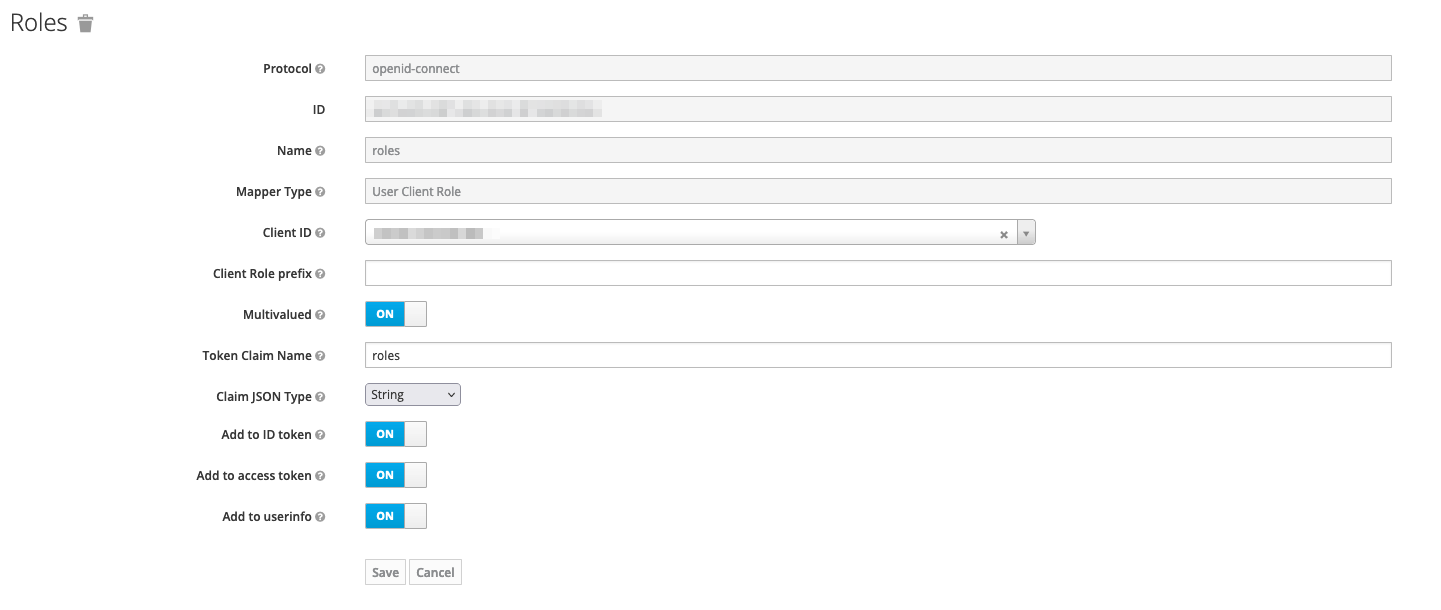
Task: Toggle Add to userinfo setting
Action: pyautogui.click(x=395, y=516)
